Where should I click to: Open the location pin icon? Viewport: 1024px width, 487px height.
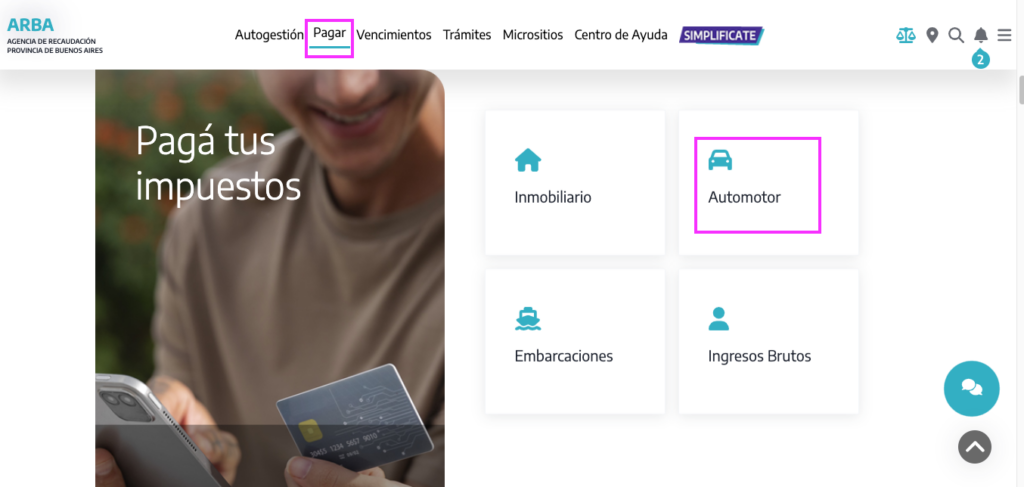pyautogui.click(x=932, y=35)
